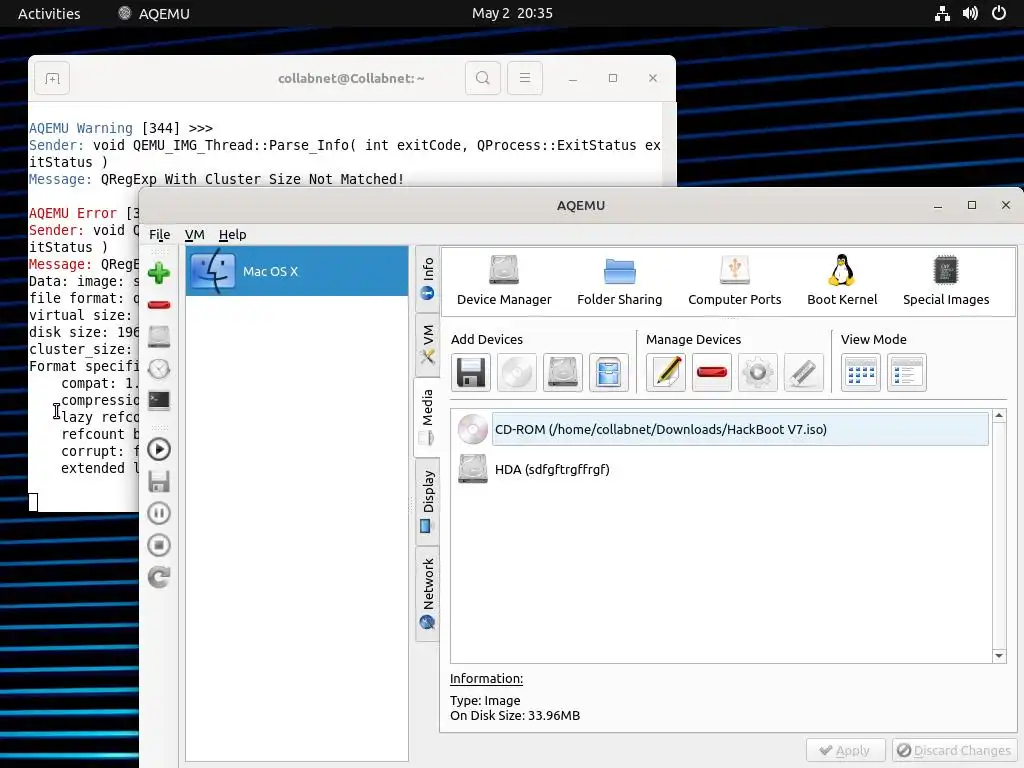Click the network icon in system tray

[x=942, y=13]
